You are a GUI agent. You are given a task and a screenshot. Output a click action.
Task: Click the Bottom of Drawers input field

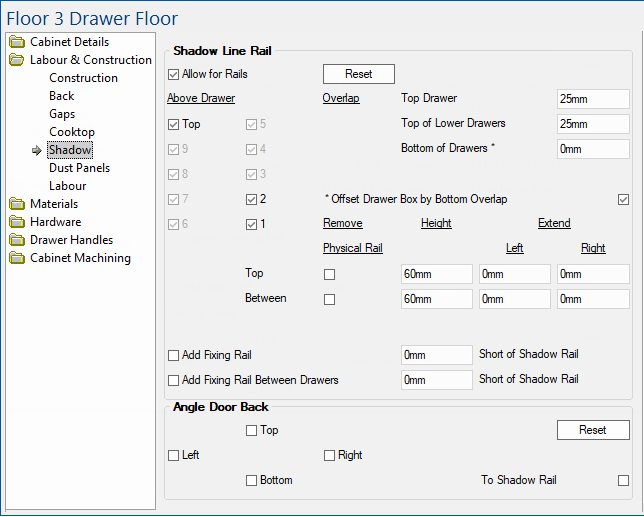pos(593,149)
